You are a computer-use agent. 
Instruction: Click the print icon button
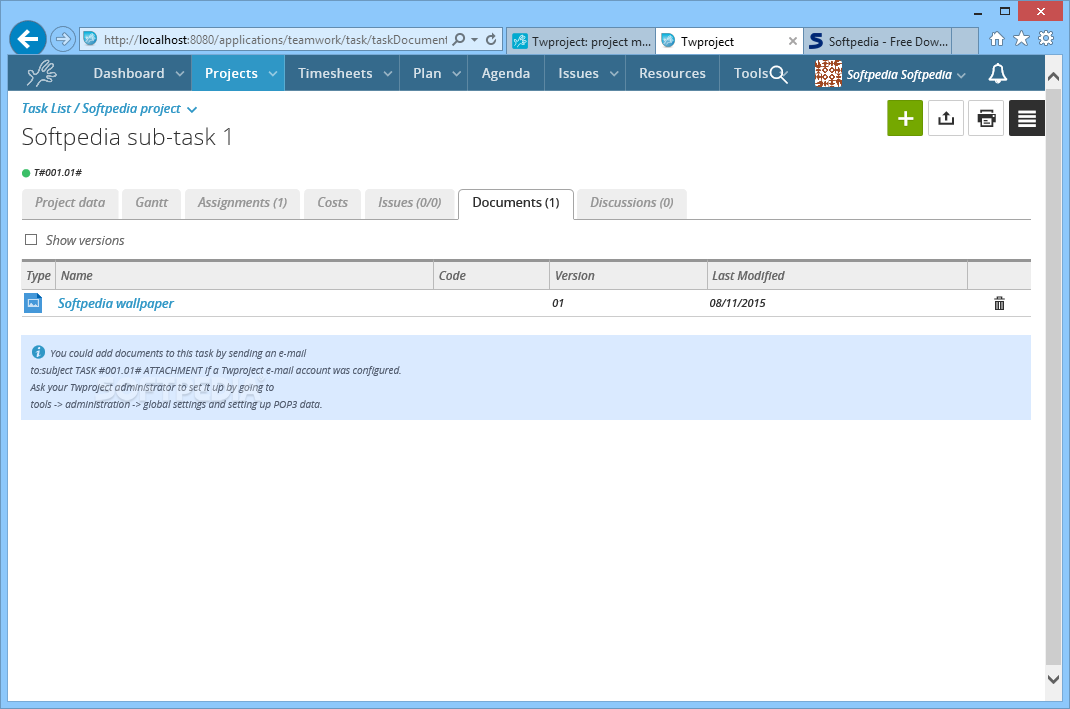click(x=986, y=118)
